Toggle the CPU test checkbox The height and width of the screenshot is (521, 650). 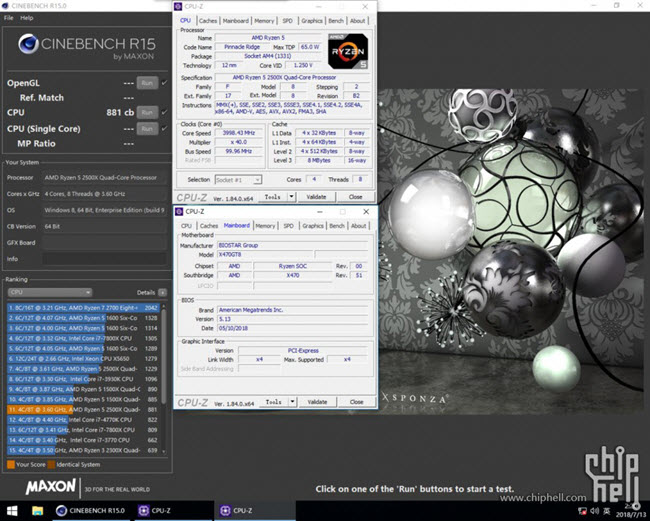tap(165, 113)
